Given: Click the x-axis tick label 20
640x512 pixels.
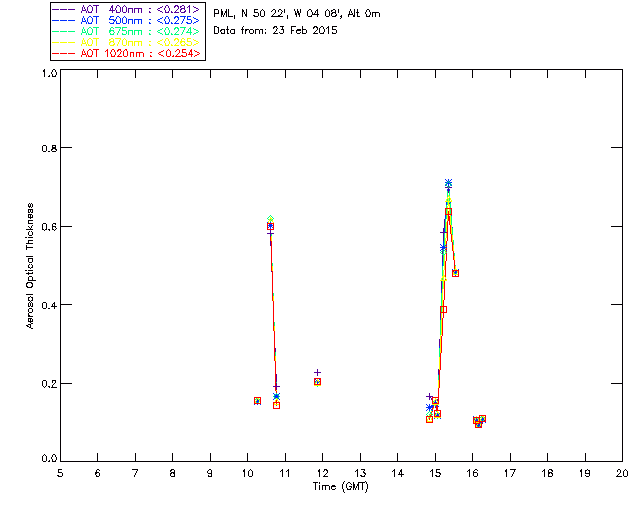Looking at the screenshot, I should pyautogui.click(x=622, y=473).
